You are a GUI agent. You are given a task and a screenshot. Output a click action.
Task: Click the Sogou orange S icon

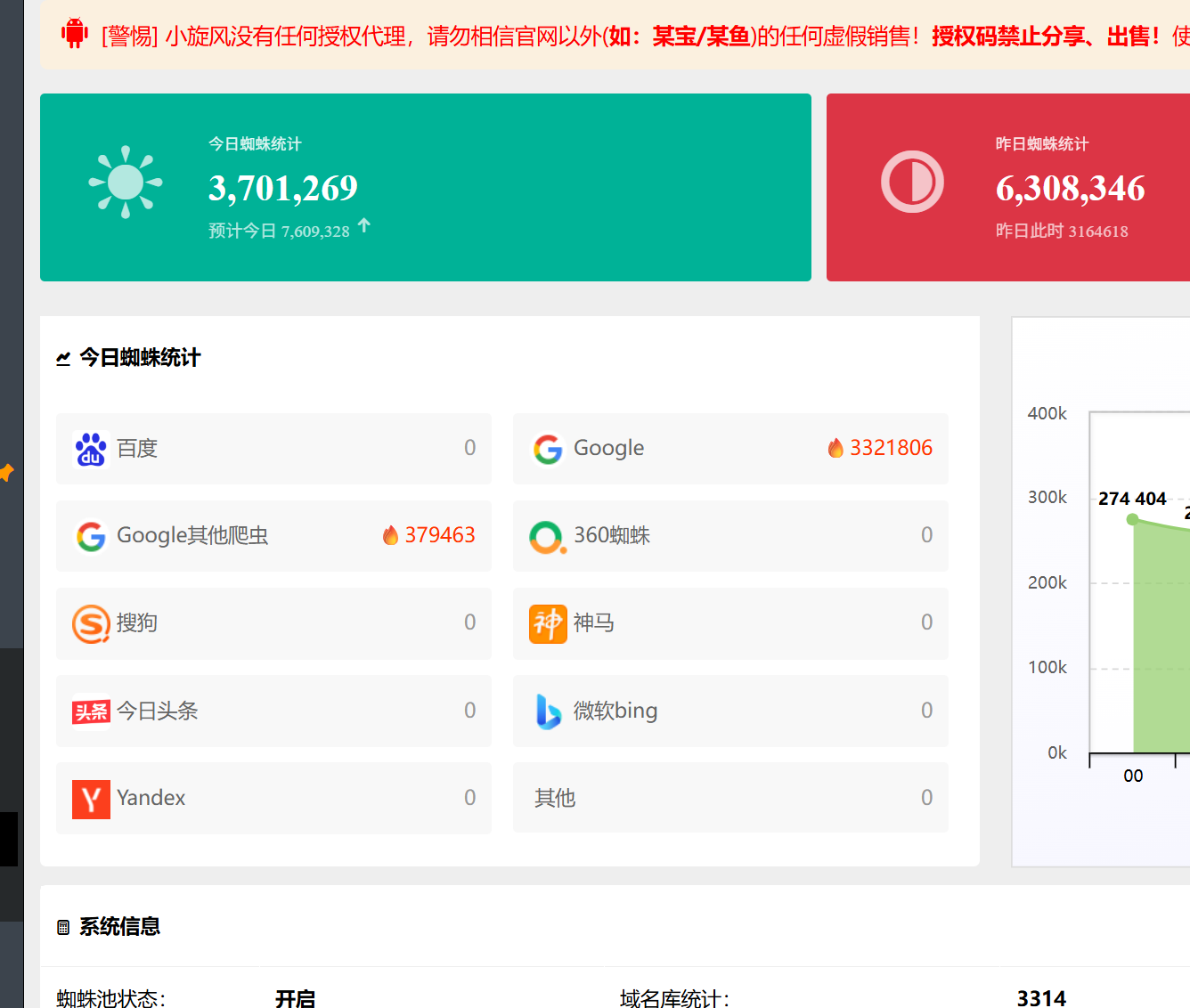(91, 623)
